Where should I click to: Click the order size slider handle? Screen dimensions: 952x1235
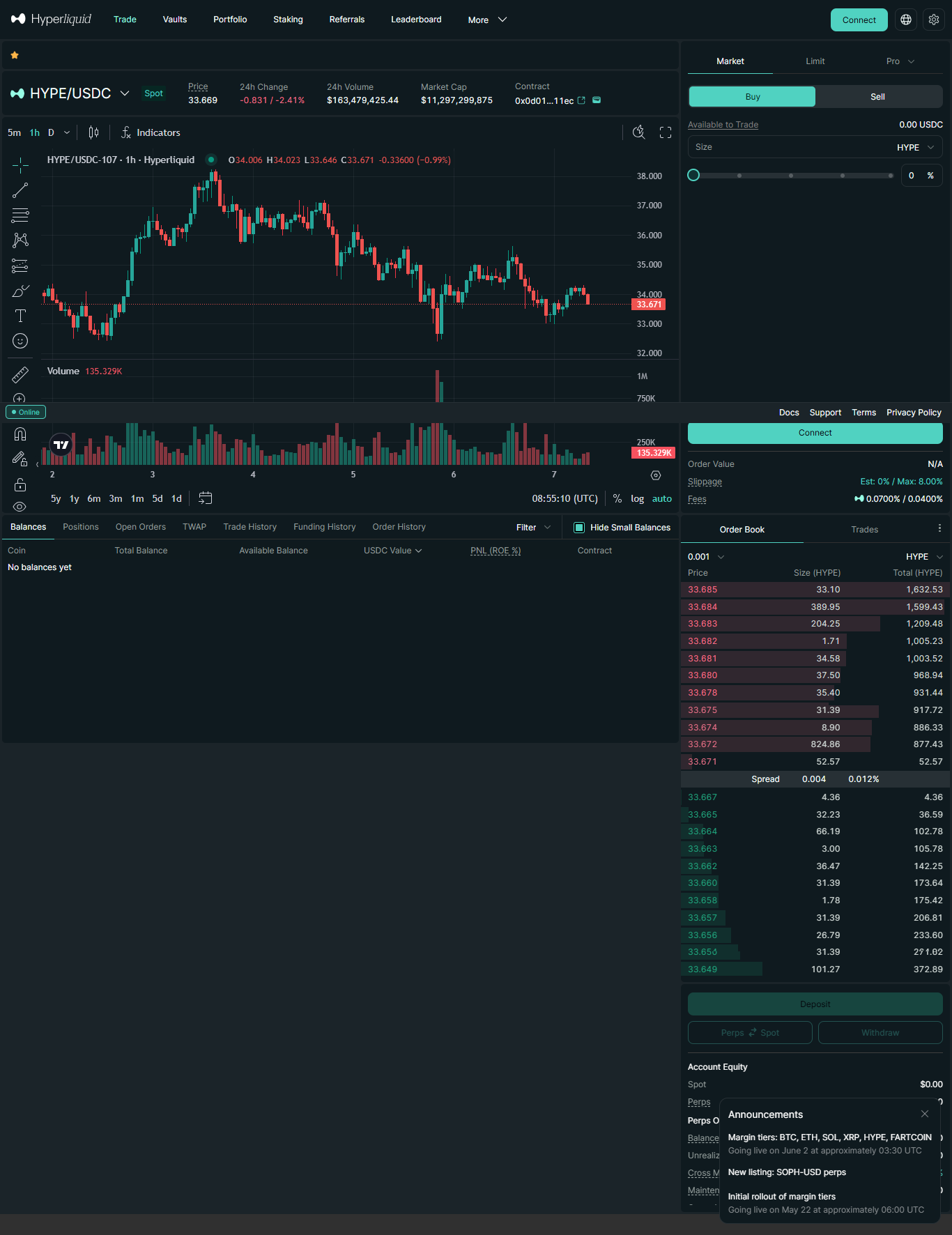point(693,175)
